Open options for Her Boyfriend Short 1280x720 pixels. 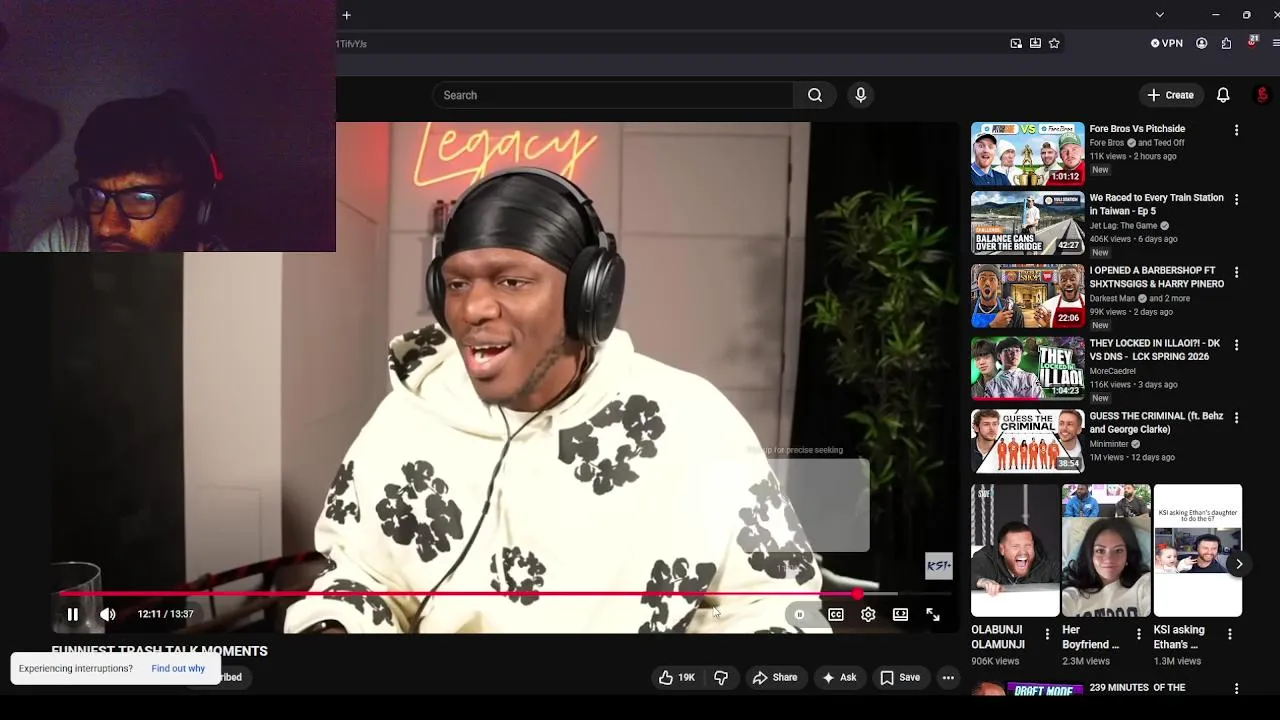(1138, 634)
